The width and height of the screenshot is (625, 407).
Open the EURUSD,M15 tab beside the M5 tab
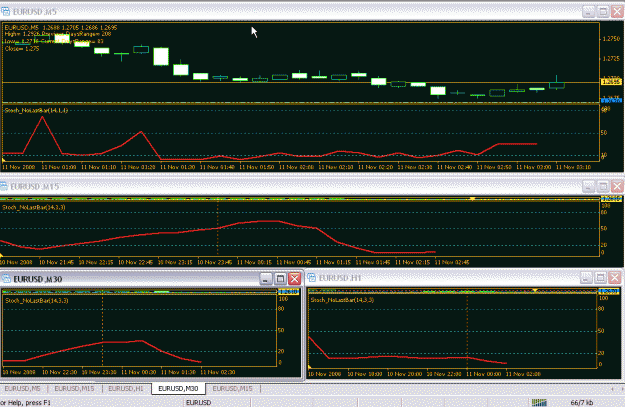[75, 388]
